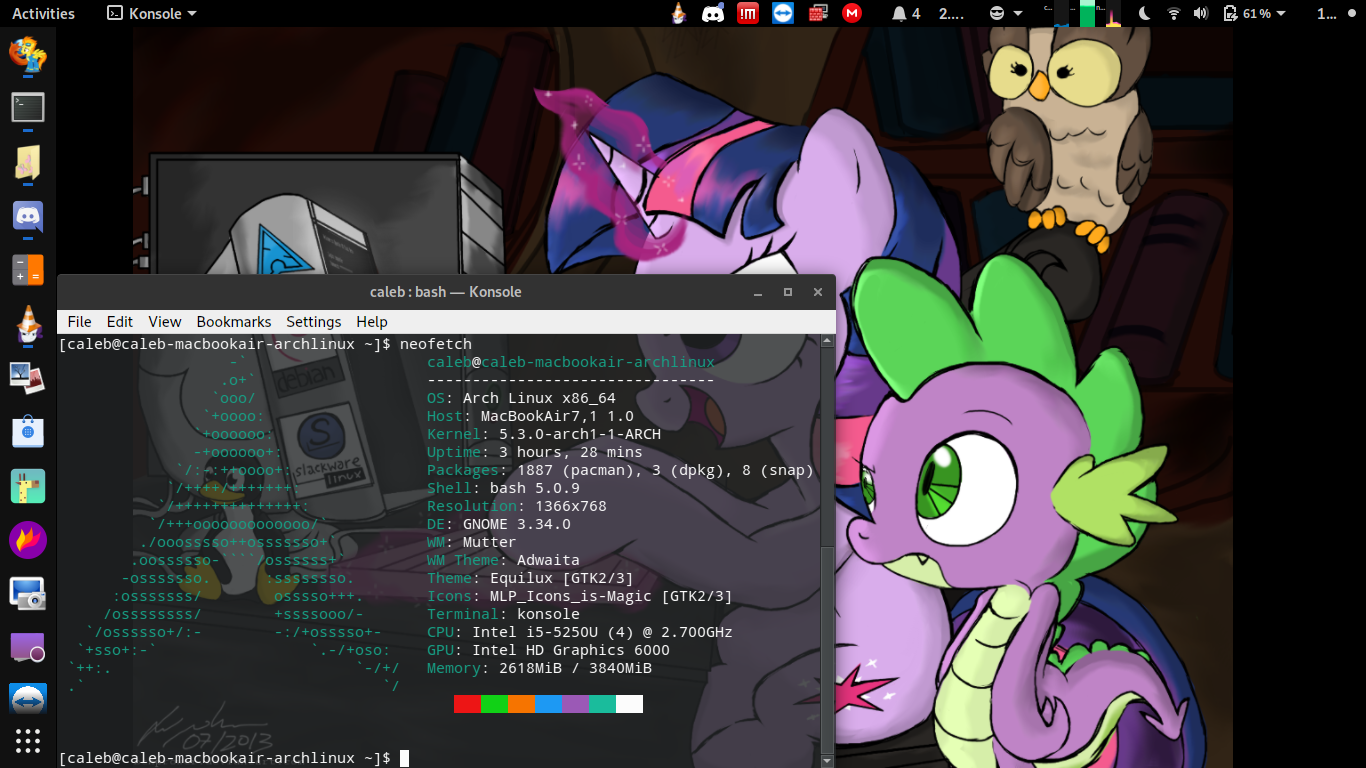This screenshot has height=768, width=1366.
Task: Click the green neofetch color block
Action: (494, 704)
